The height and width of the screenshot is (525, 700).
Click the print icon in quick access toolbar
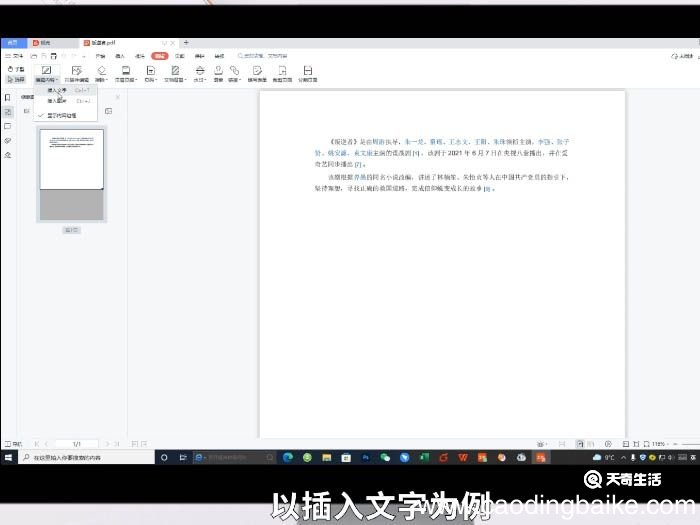[54, 56]
